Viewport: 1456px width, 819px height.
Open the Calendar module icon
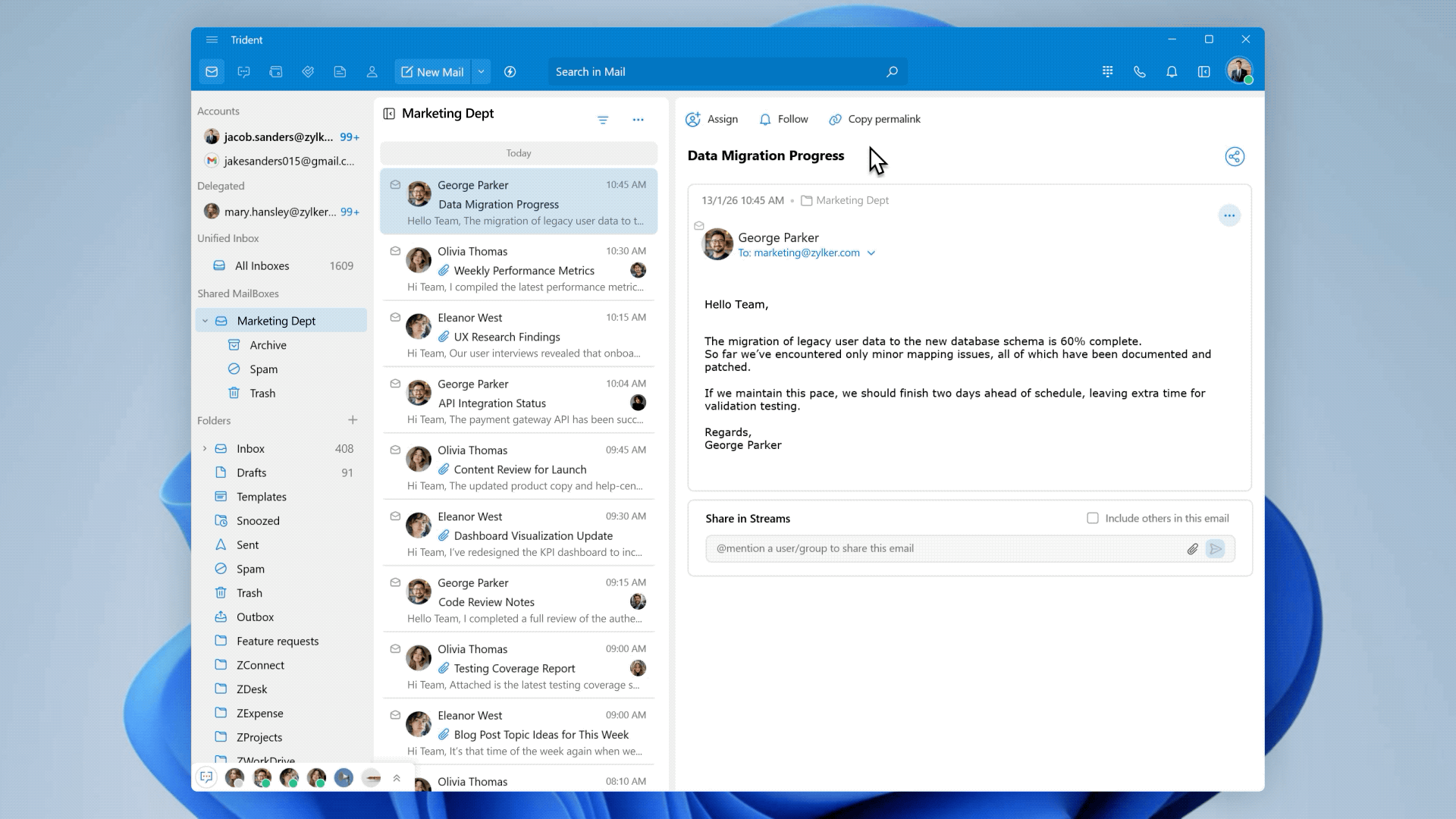tap(276, 72)
